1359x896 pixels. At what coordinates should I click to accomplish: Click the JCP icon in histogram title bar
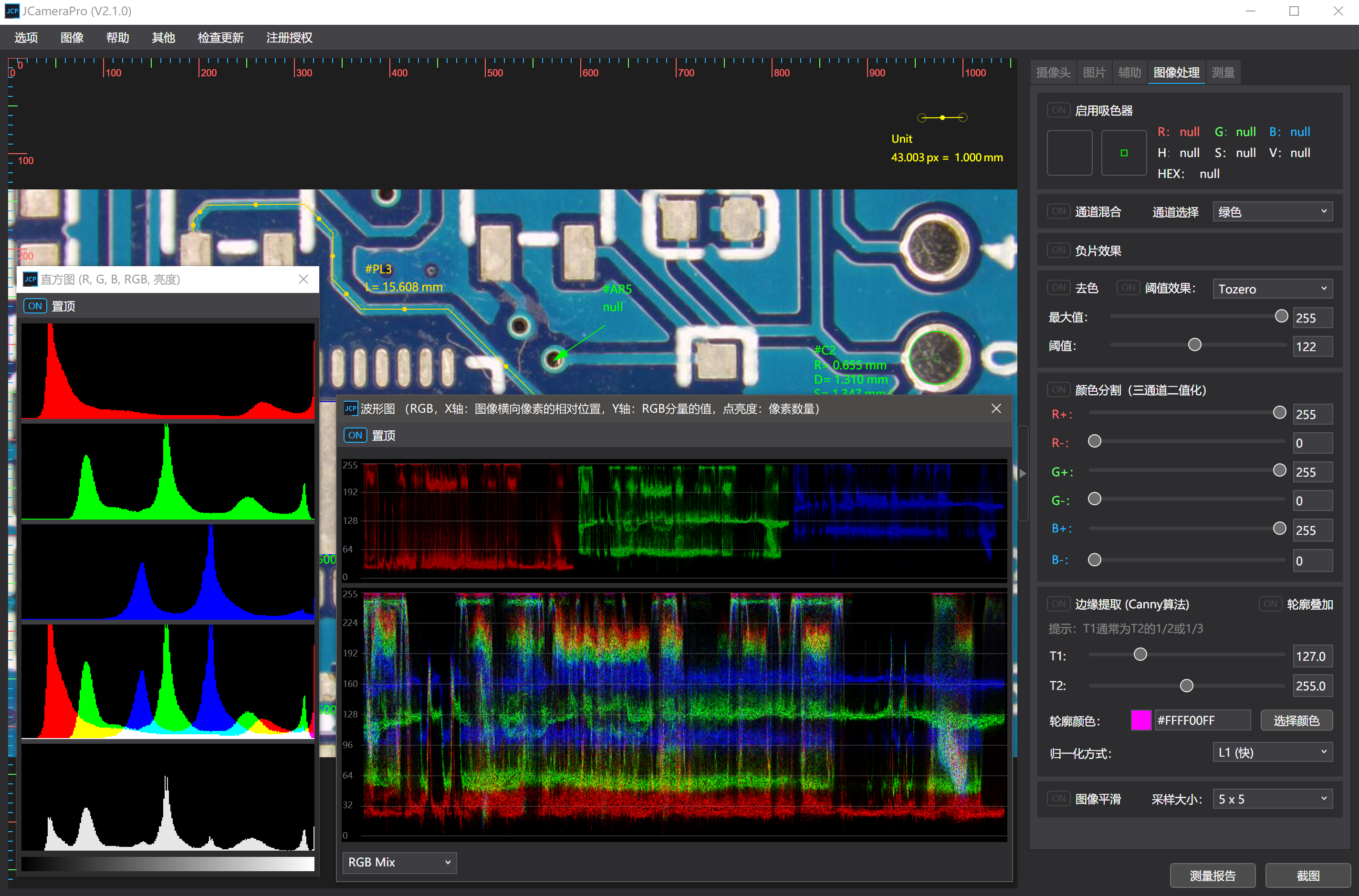click(30, 279)
